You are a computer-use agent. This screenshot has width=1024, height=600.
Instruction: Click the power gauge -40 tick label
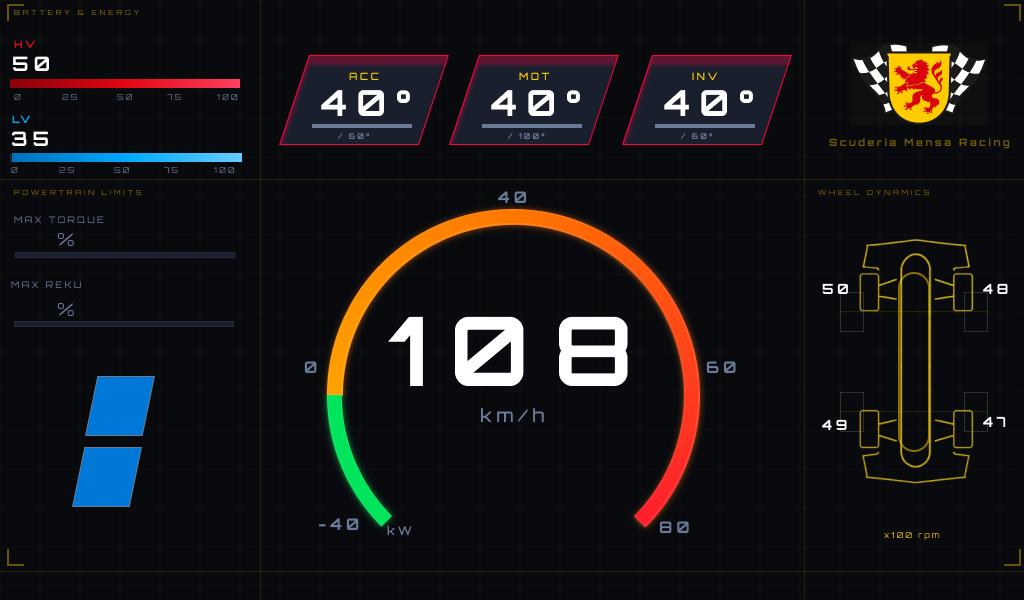point(338,524)
